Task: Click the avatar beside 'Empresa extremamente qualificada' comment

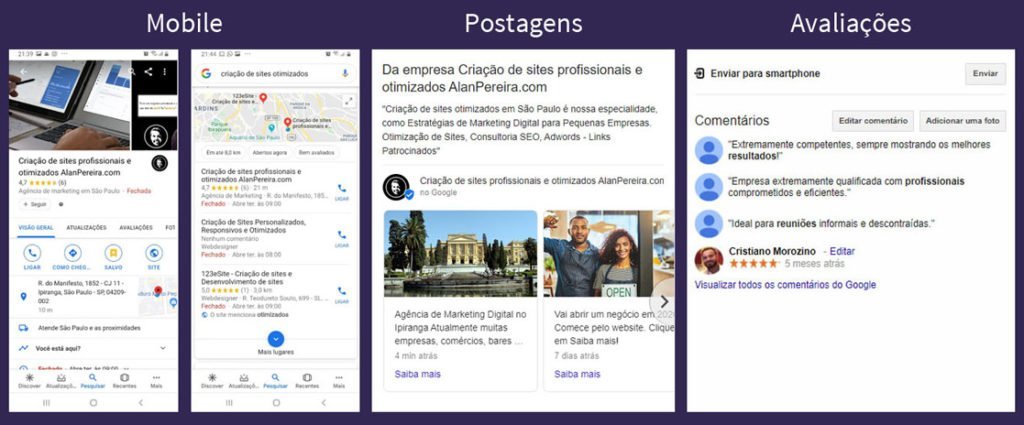Action: click(709, 187)
